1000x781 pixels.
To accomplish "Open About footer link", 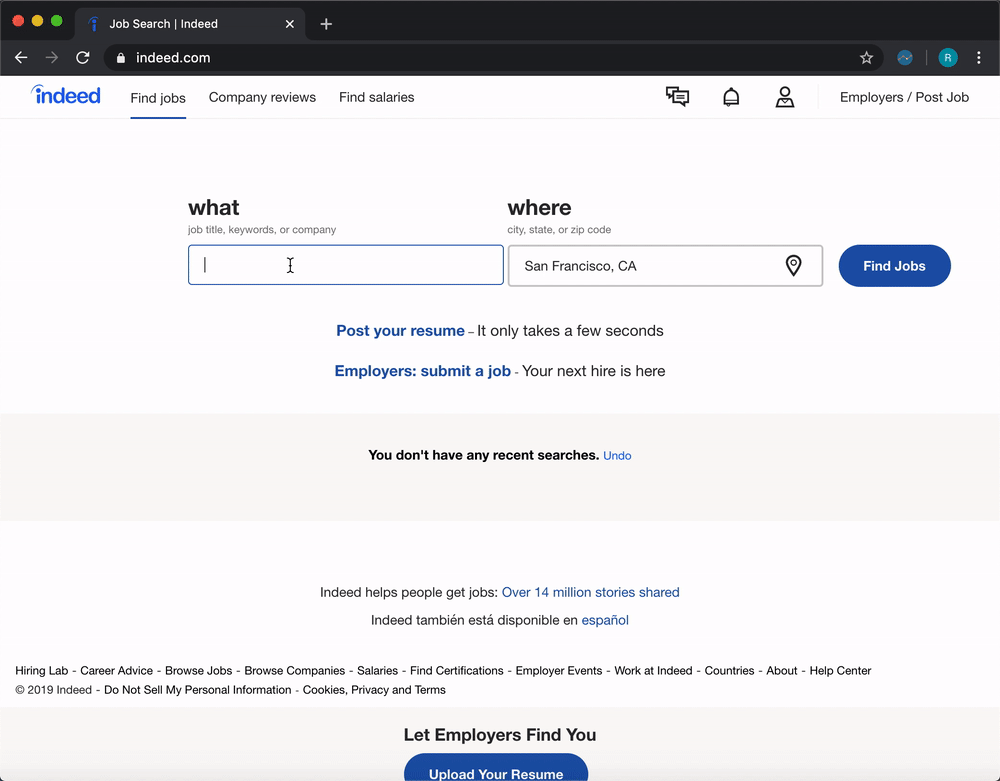I will pyautogui.click(x=782, y=671).
